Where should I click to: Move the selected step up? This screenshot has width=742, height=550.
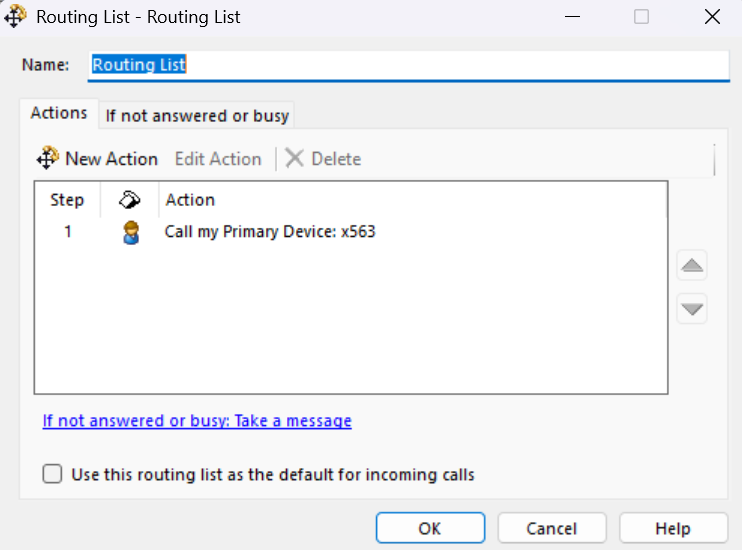(692, 266)
